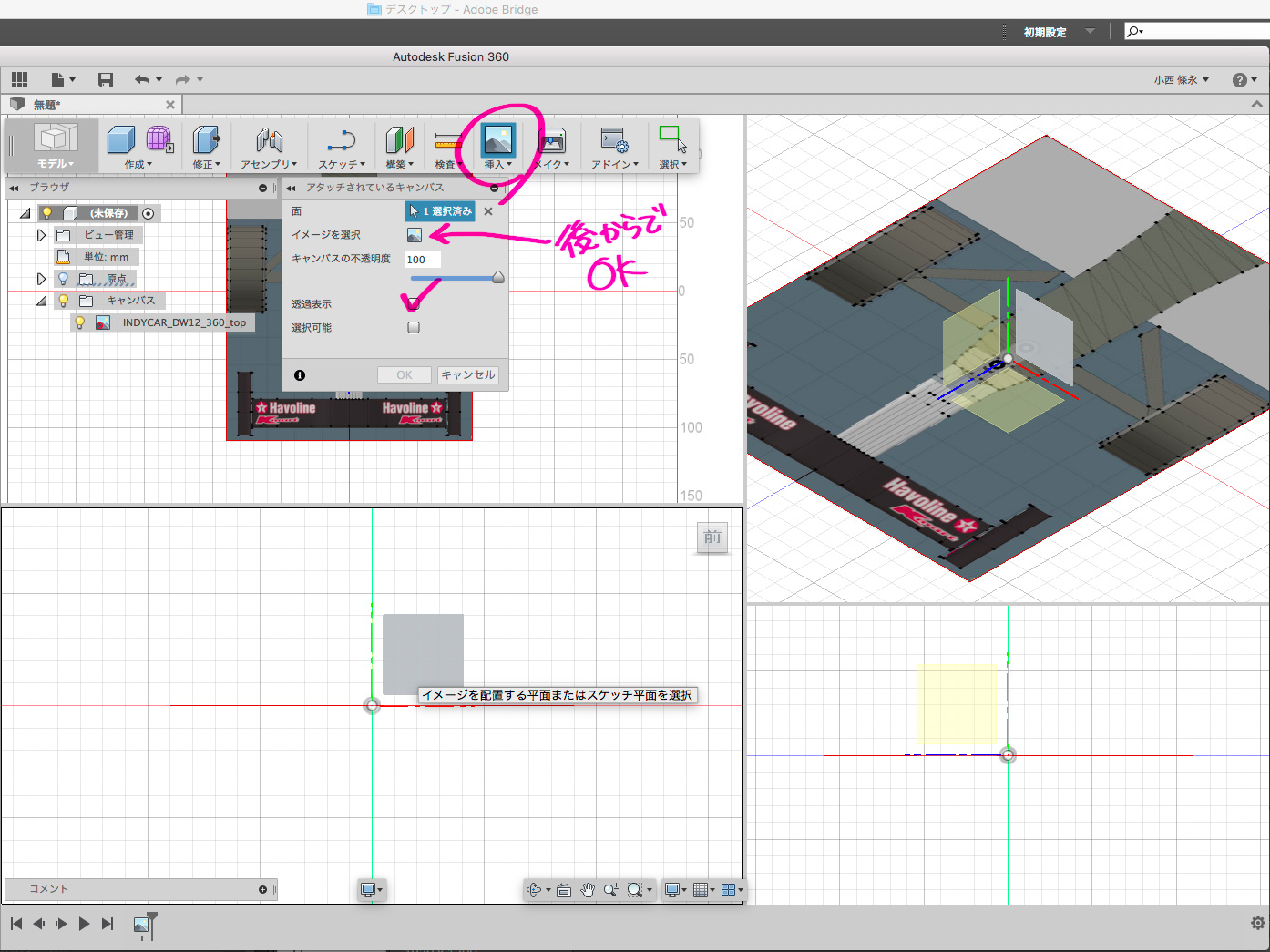
Task: Click the Sketch line-arc icon
Action: pos(341,139)
